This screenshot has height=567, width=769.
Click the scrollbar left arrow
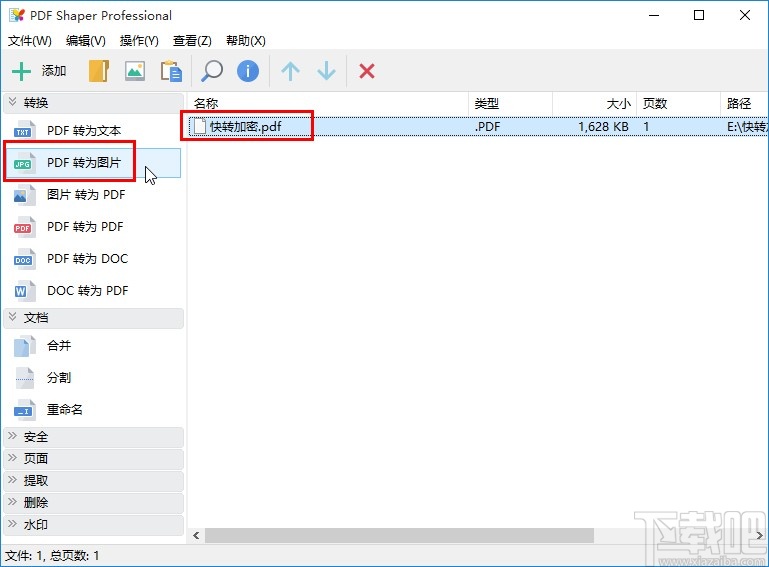196,535
